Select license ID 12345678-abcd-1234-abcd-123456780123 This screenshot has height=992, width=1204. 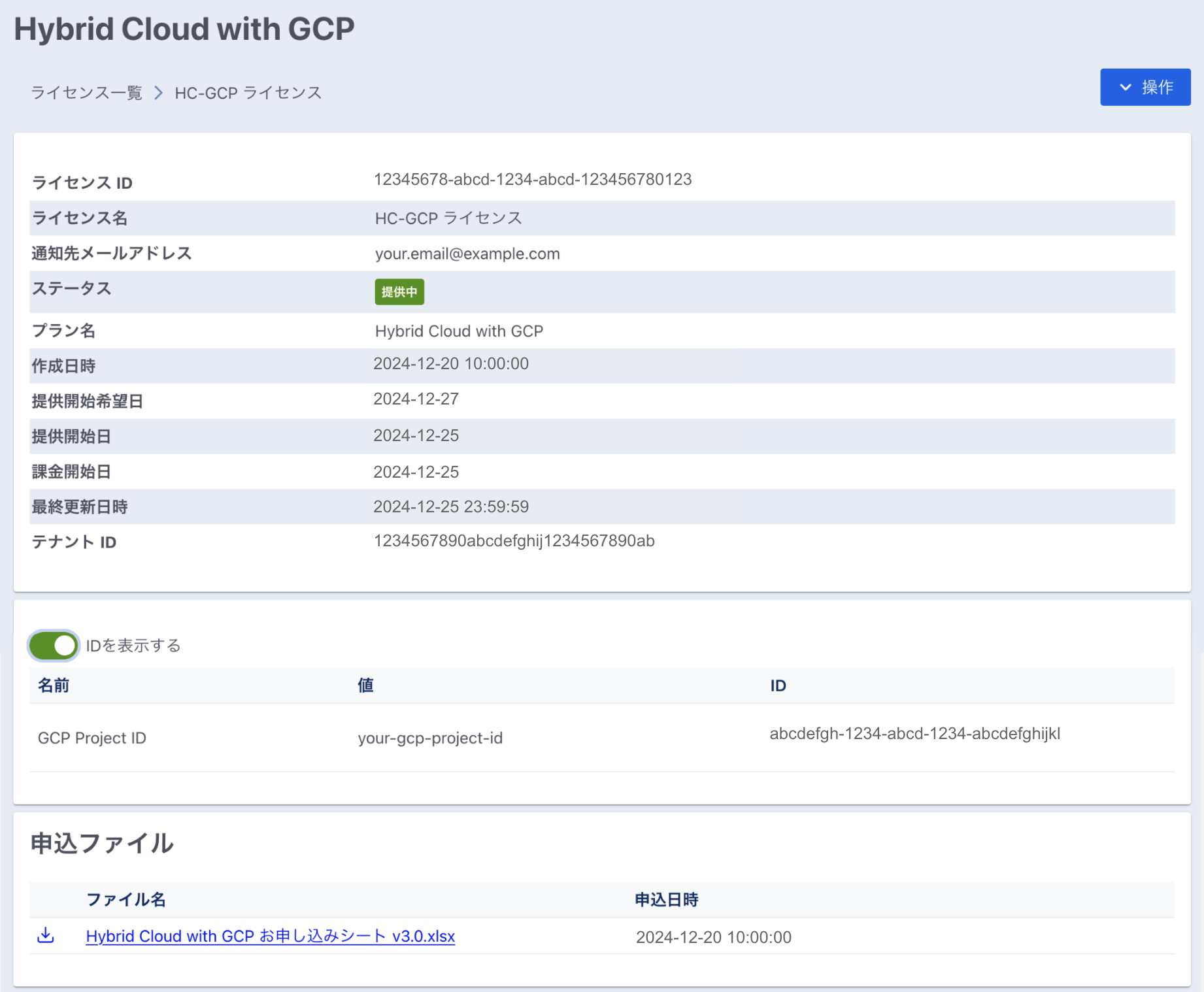[x=533, y=180]
